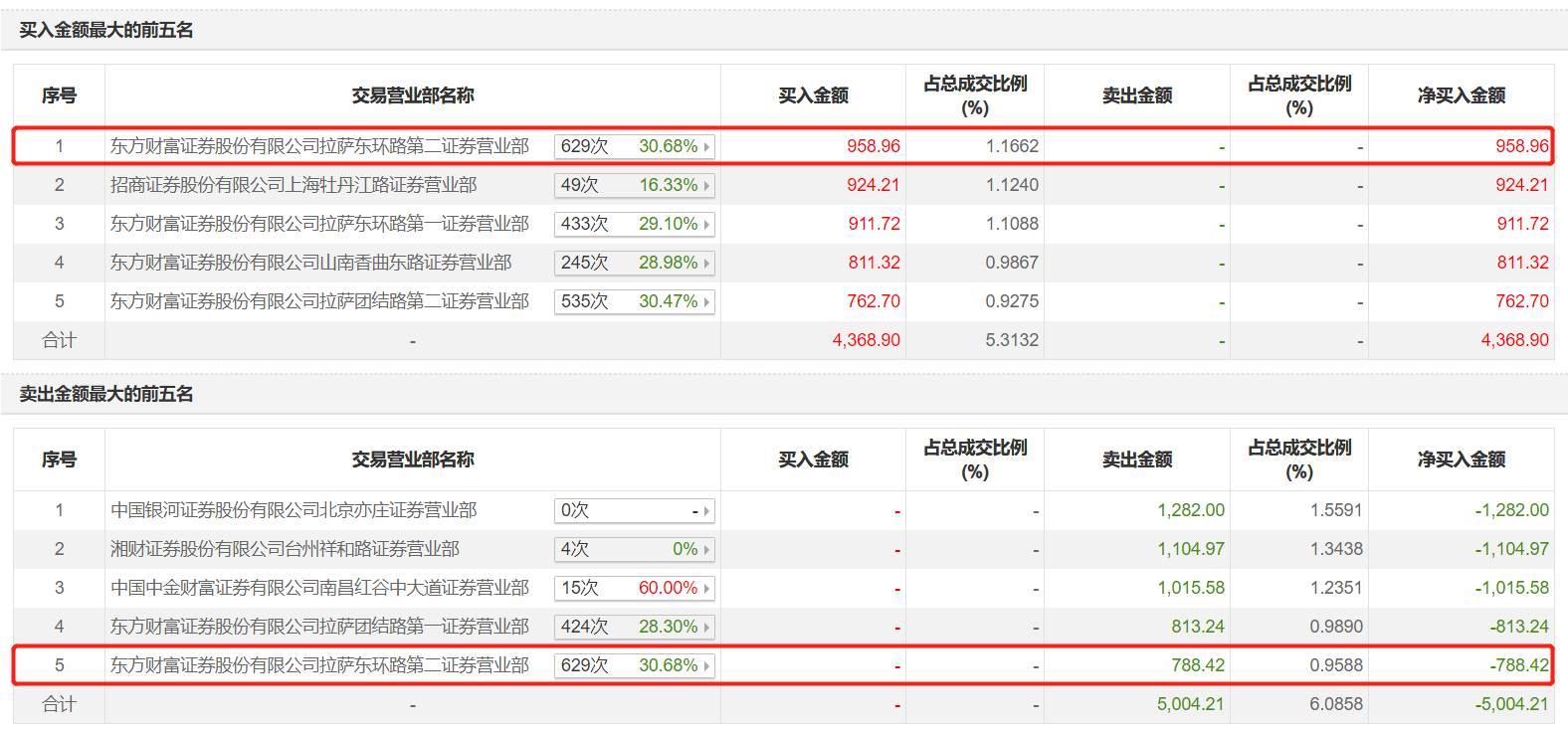Click ratio value 0.9867
This screenshot has width=1568, height=733.
coord(1012,263)
